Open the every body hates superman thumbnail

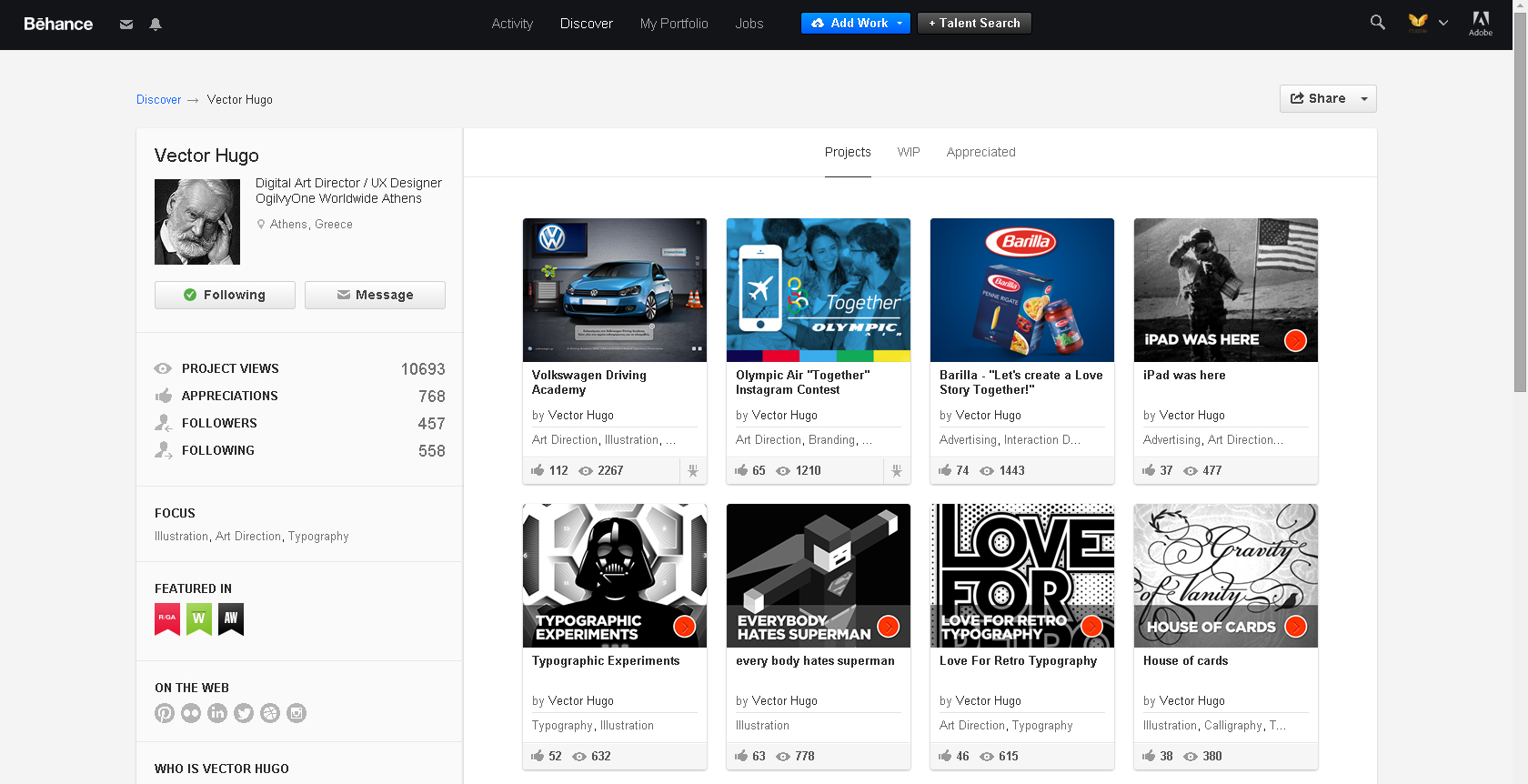click(x=819, y=576)
